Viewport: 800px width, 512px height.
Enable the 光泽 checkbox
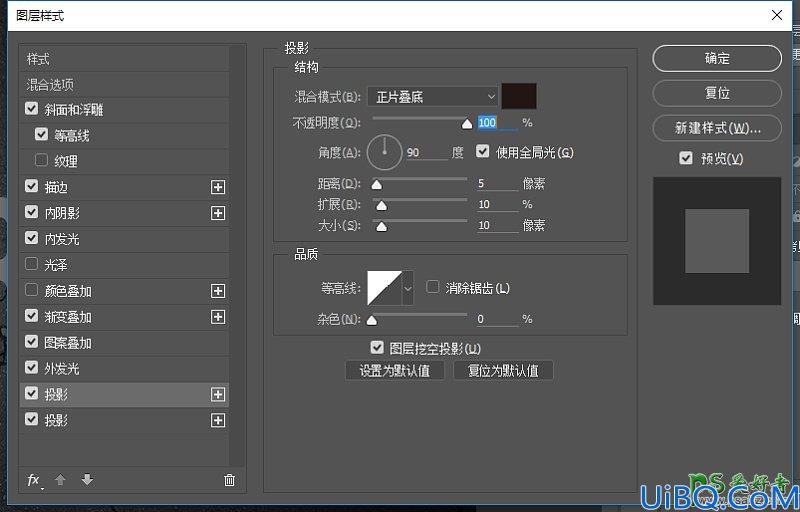pos(32,264)
